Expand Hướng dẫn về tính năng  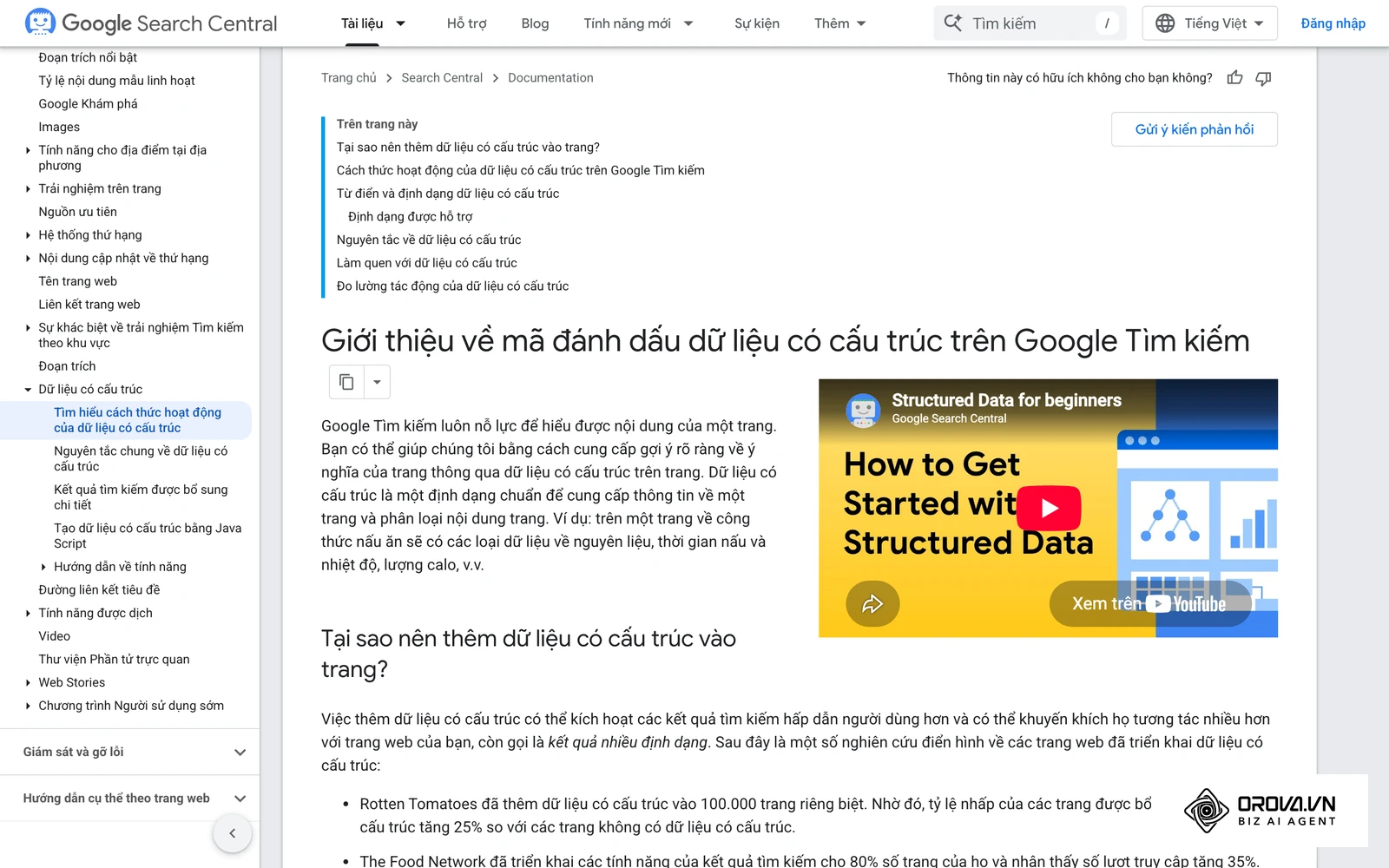[x=43, y=567]
